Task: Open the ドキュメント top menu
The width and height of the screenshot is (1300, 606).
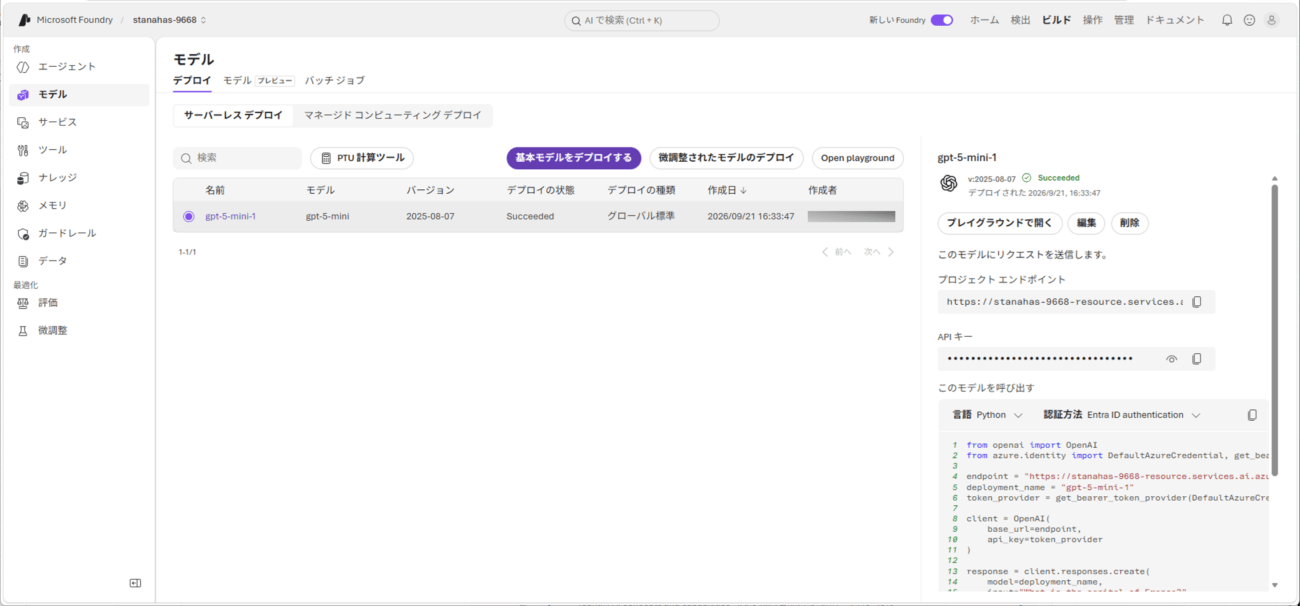Action: [x=1175, y=20]
